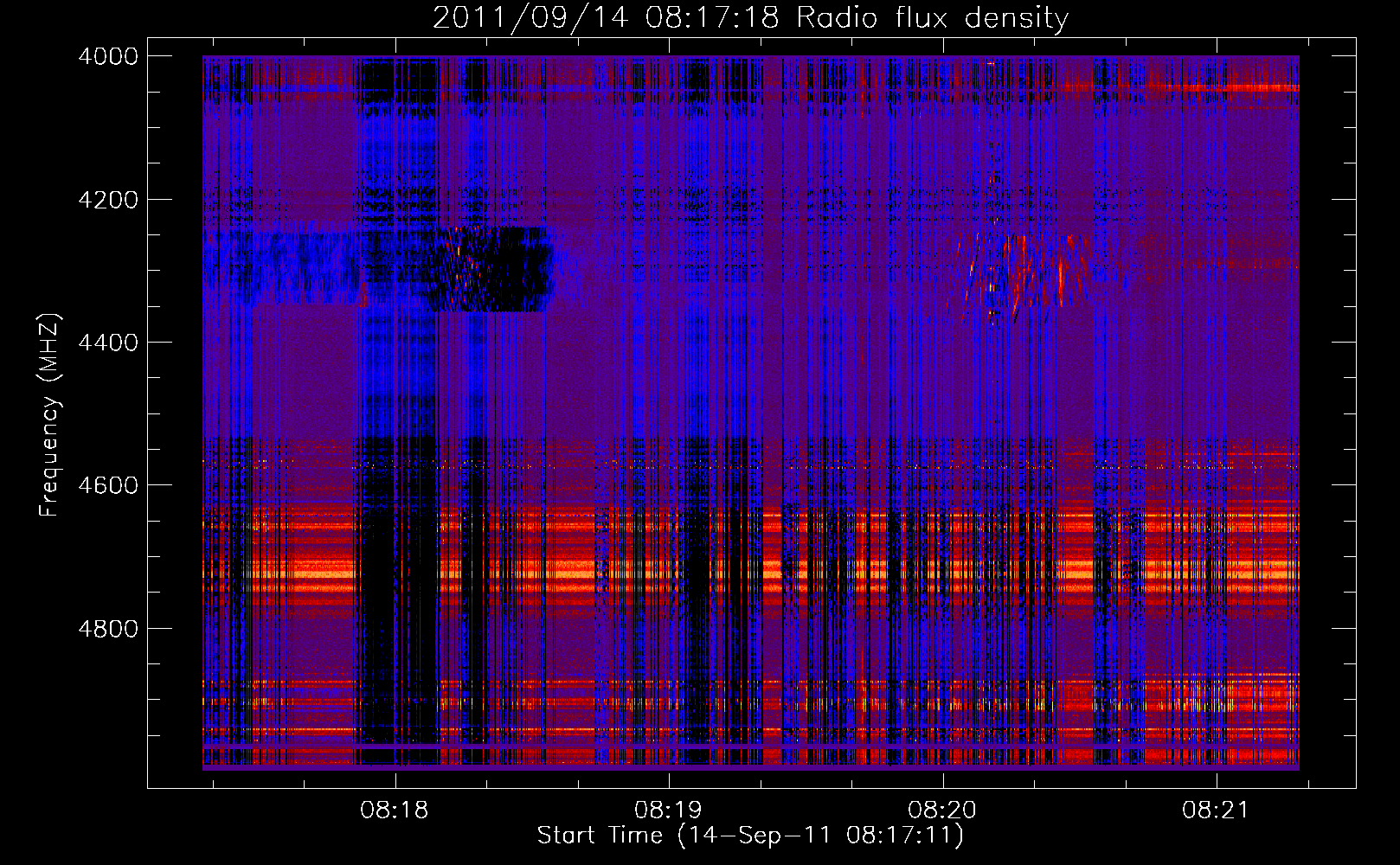Click the 'Start Time (14-Sep-11 08:17:11)' axis title
1400x865 pixels.
tap(750, 836)
